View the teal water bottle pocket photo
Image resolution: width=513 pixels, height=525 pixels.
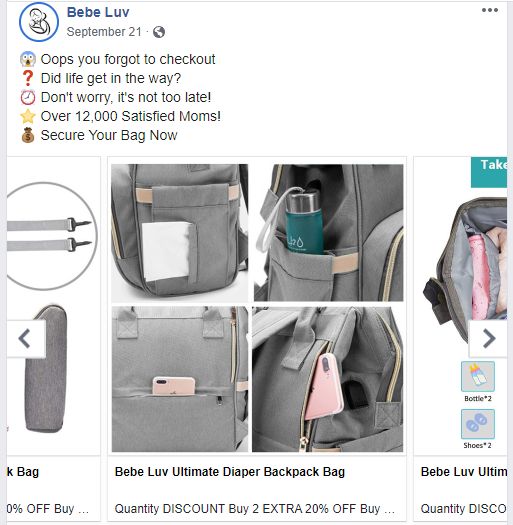click(x=328, y=233)
